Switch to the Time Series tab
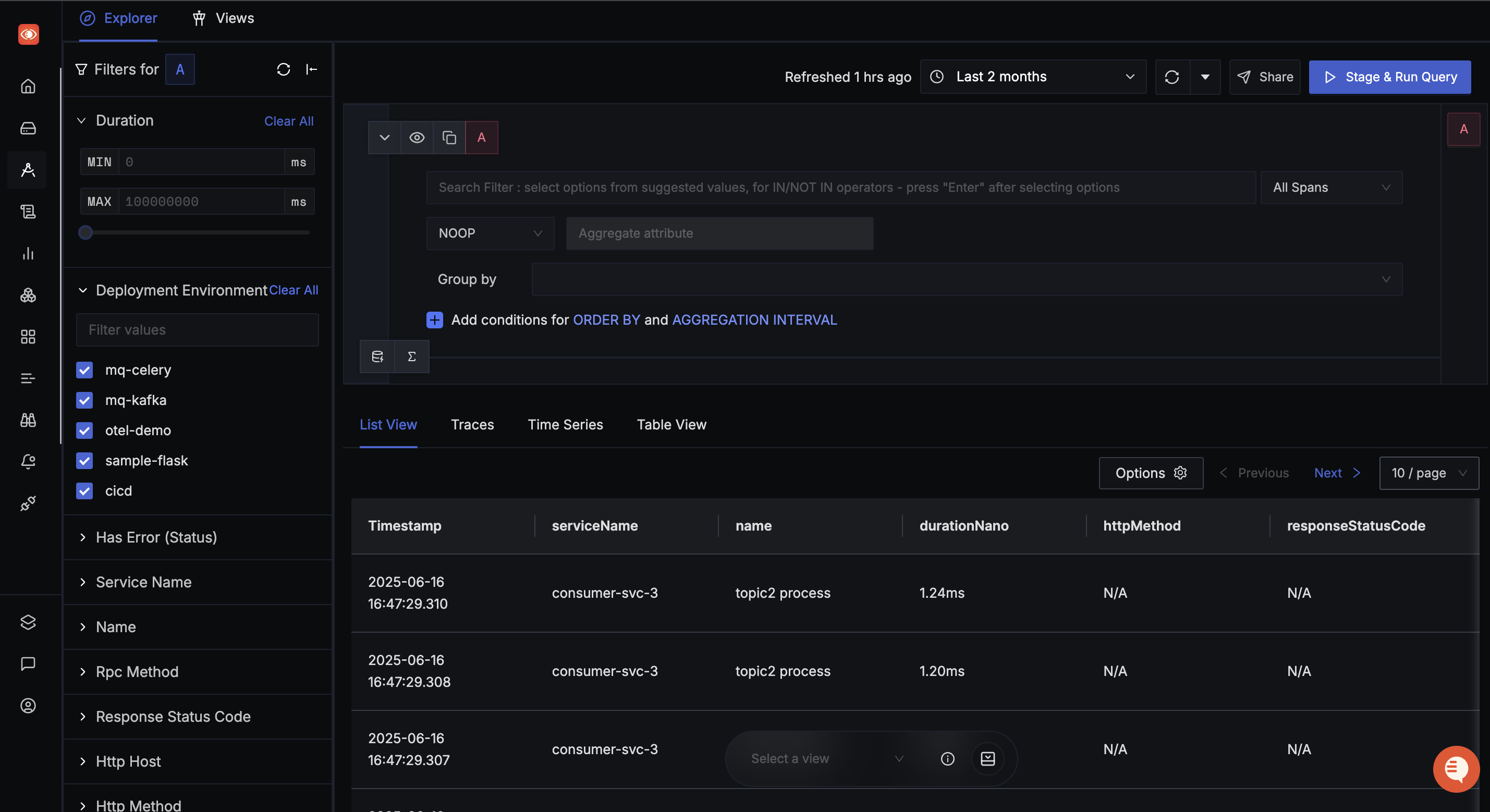The height and width of the screenshot is (812, 1490). [565, 425]
